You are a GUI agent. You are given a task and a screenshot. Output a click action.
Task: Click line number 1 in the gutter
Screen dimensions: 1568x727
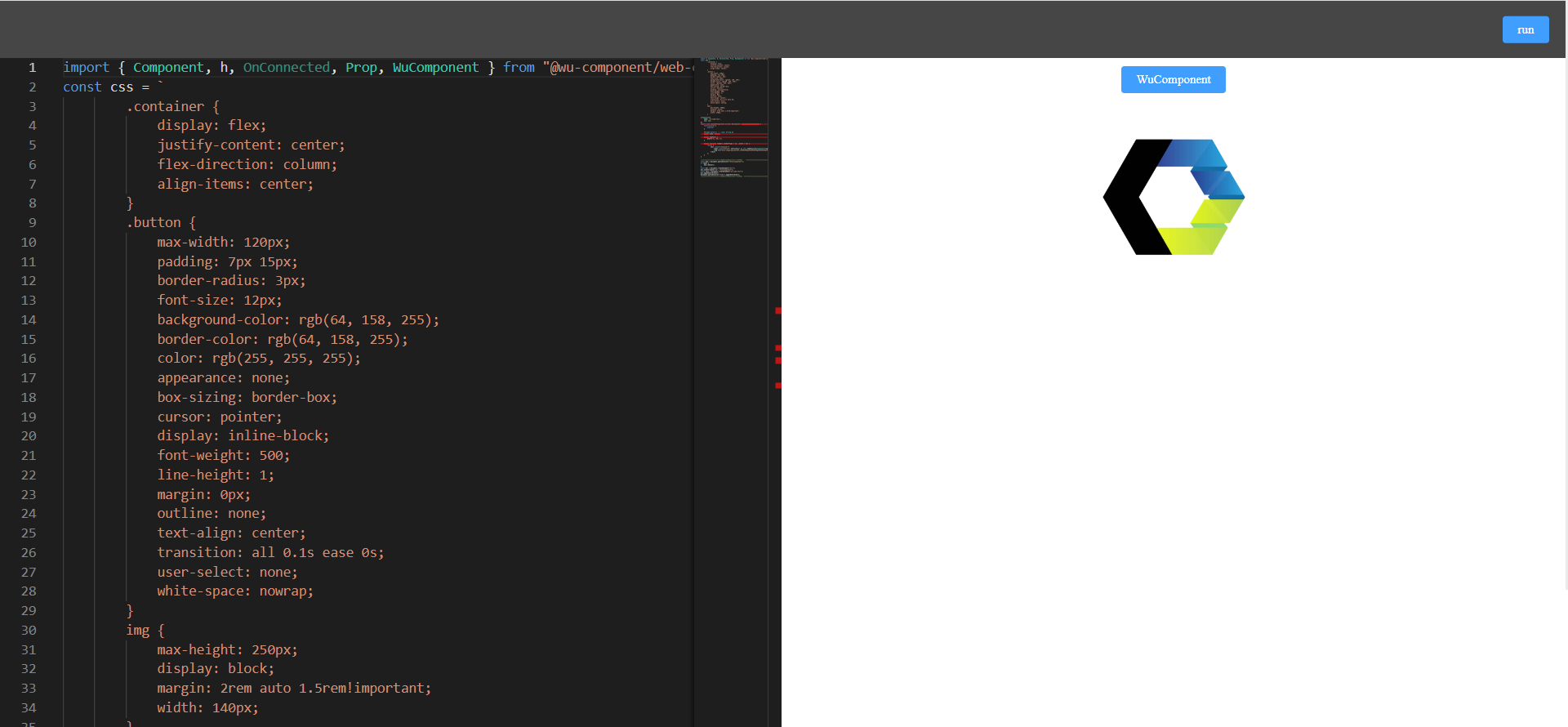[33, 68]
